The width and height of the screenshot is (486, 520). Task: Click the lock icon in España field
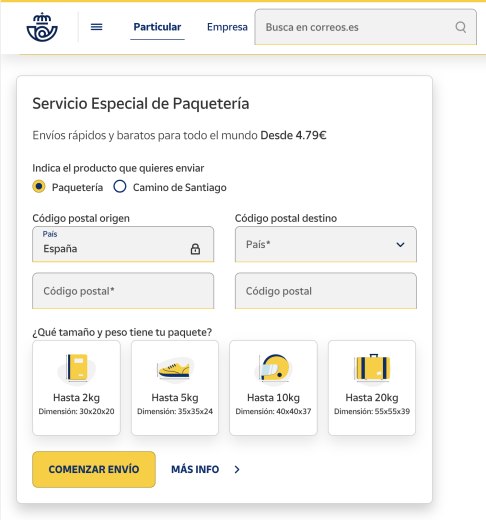pyautogui.click(x=195, y=249)
